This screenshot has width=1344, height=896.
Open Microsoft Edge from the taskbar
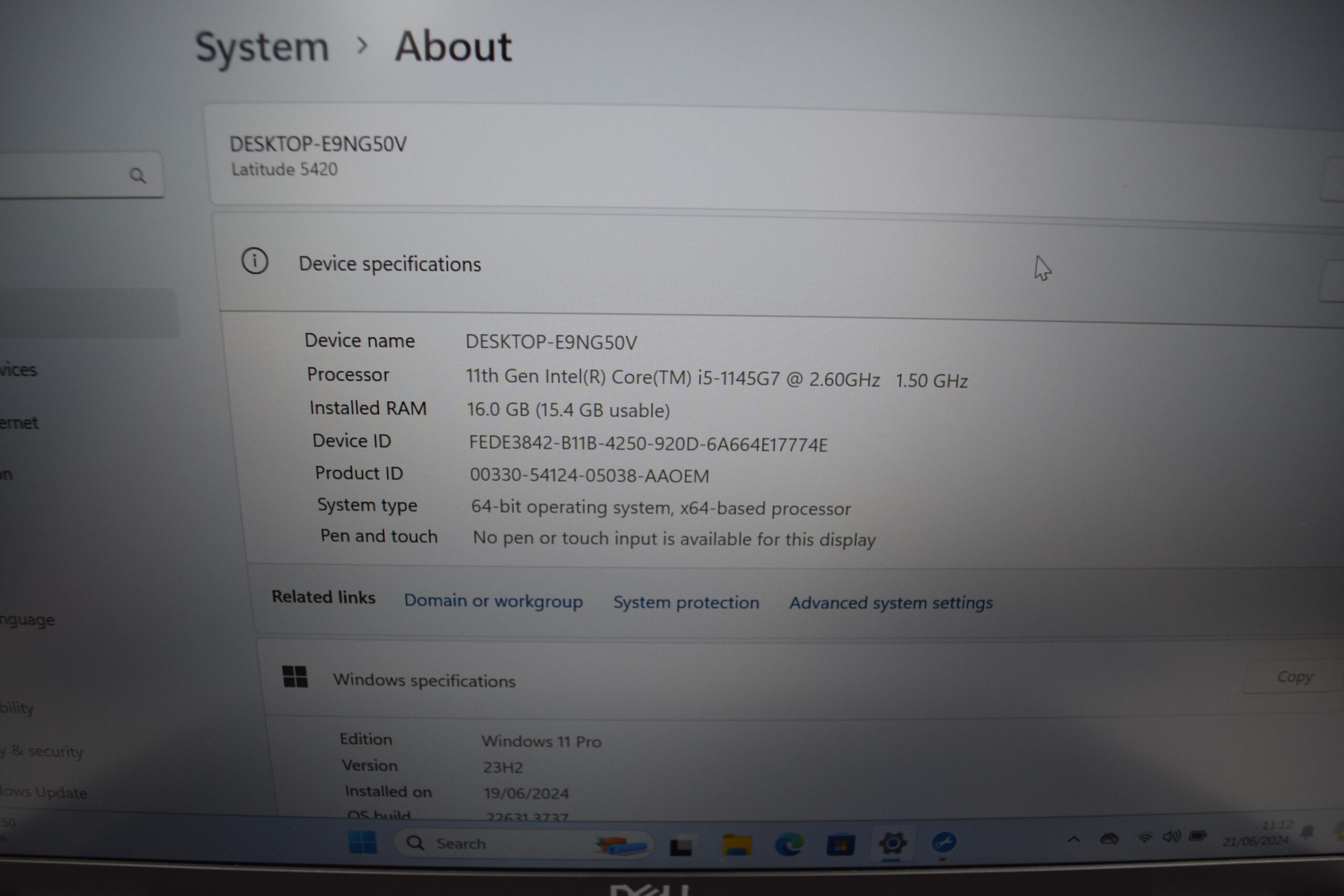pos(789,844)
